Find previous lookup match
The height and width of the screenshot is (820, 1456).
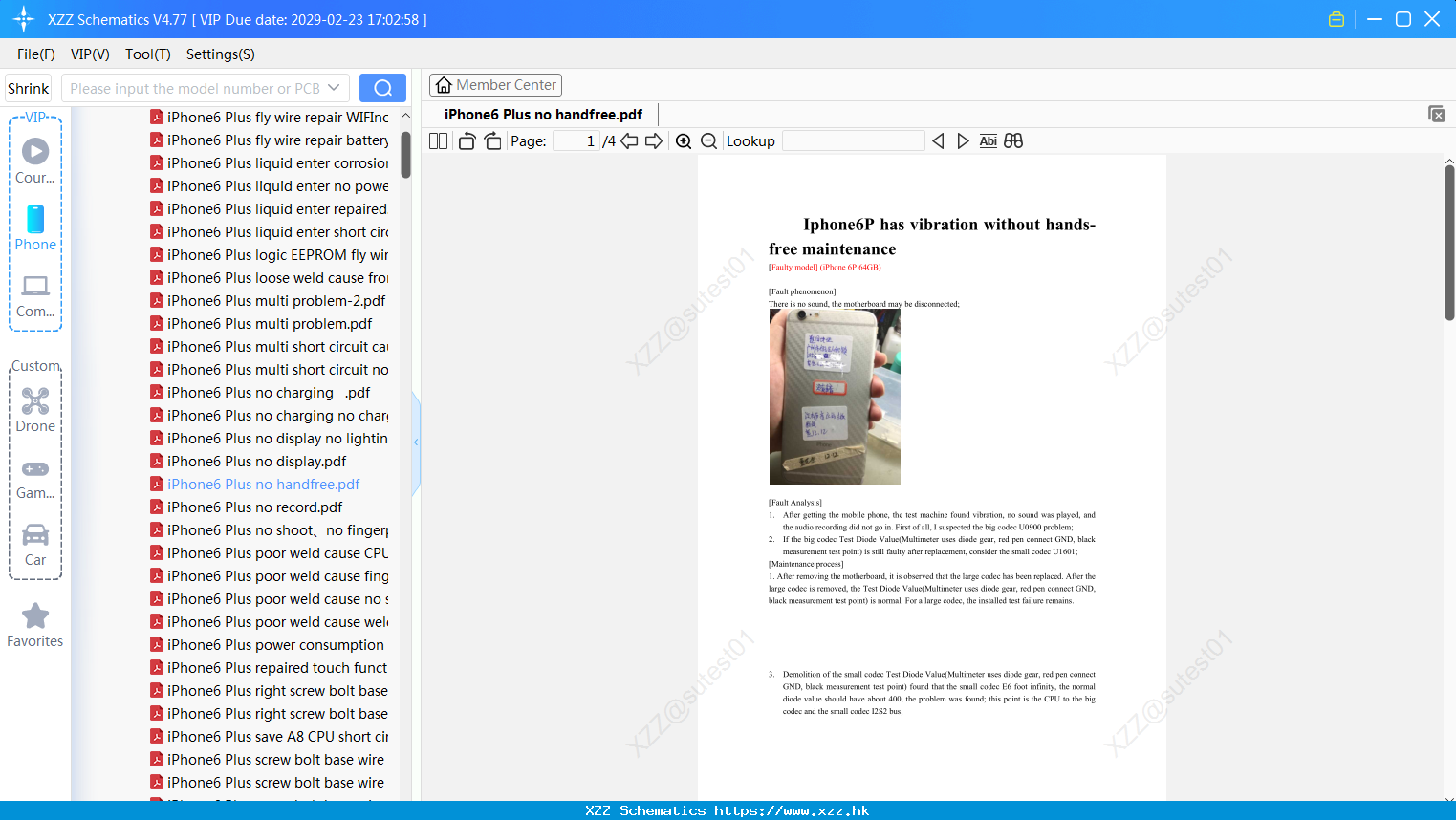(938, 141)
